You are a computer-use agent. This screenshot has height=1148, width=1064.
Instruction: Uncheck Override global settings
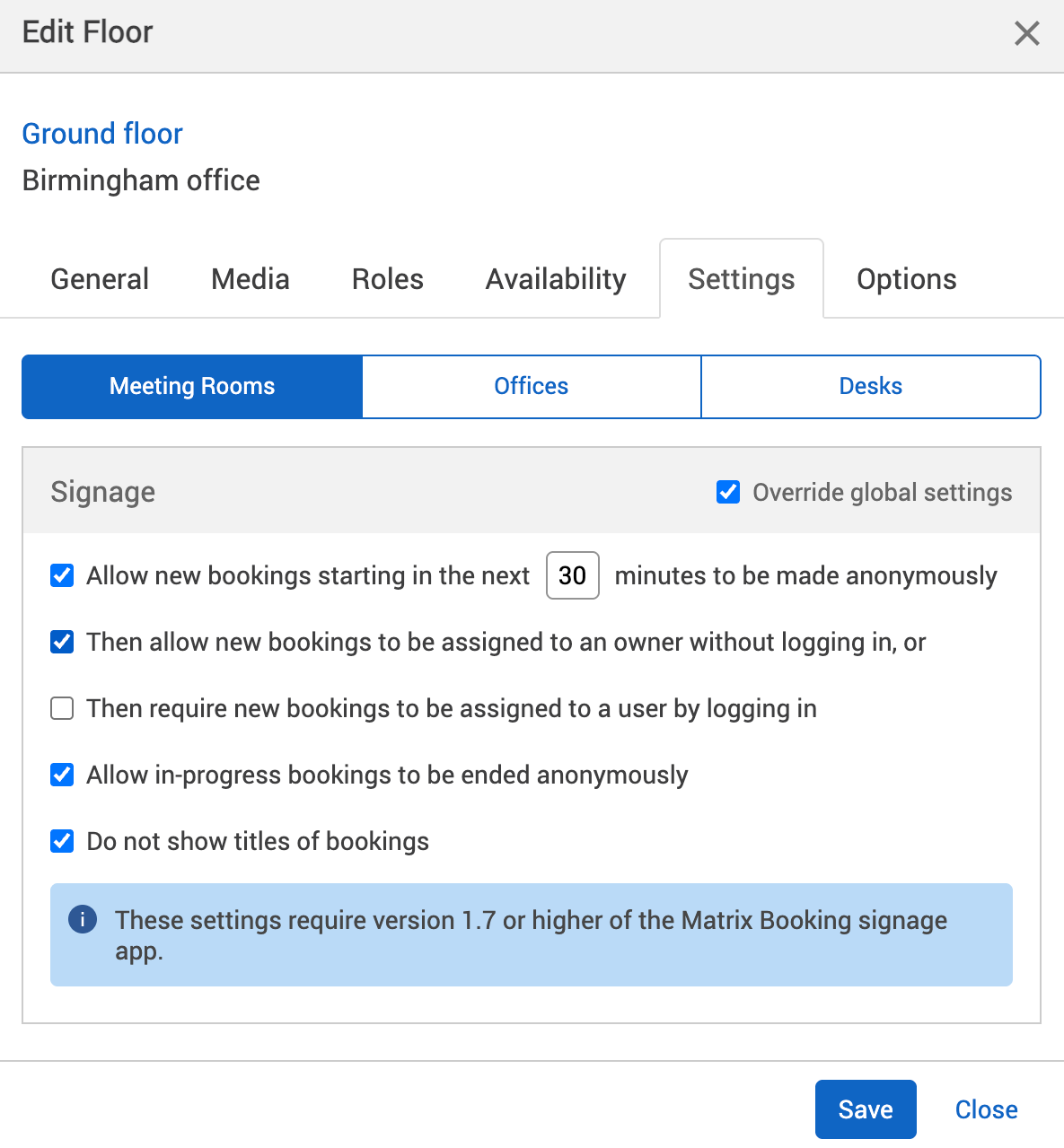[727, 492]
